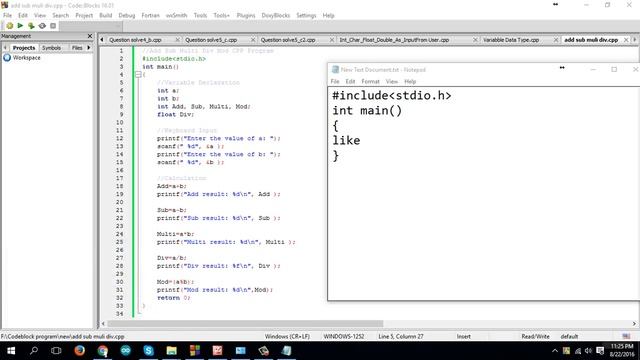
Task: Open Notepad's File menu
Action: [335, 81]
